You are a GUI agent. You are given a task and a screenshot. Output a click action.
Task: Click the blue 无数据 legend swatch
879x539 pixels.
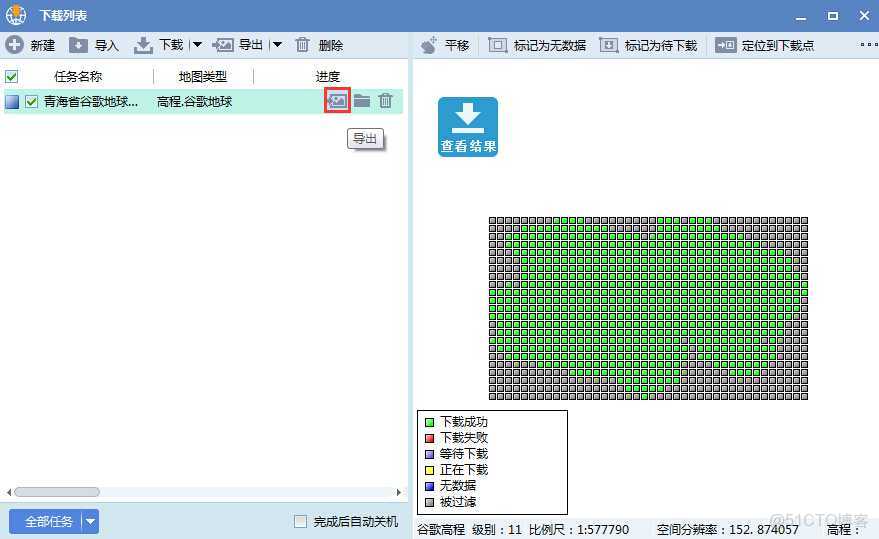click(x=429, y=486)
